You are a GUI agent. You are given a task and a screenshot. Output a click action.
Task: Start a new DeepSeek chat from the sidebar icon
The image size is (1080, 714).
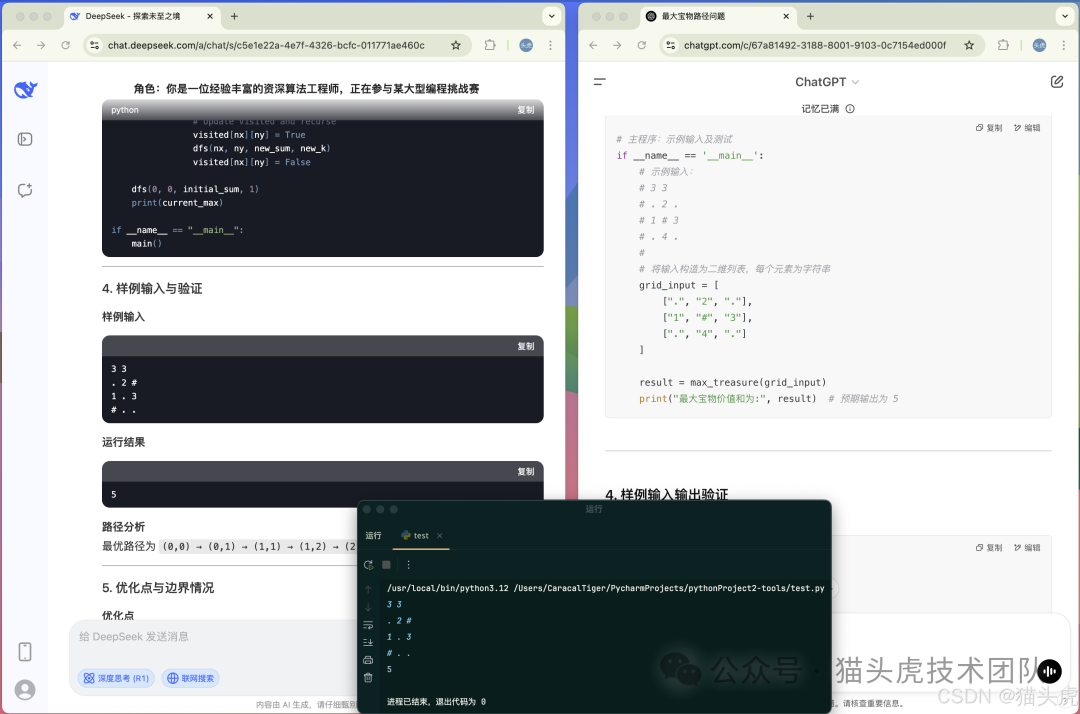25,190
